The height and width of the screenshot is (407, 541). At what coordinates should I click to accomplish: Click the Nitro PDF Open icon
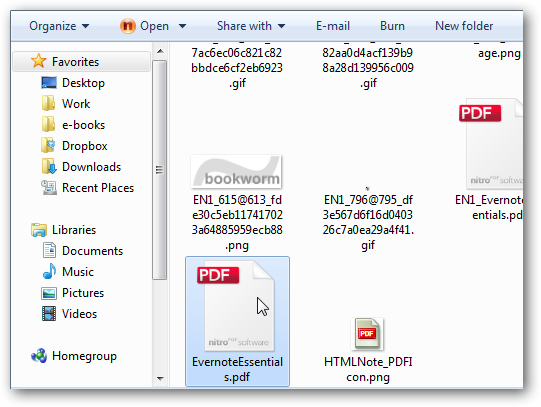tap(128, 26)
